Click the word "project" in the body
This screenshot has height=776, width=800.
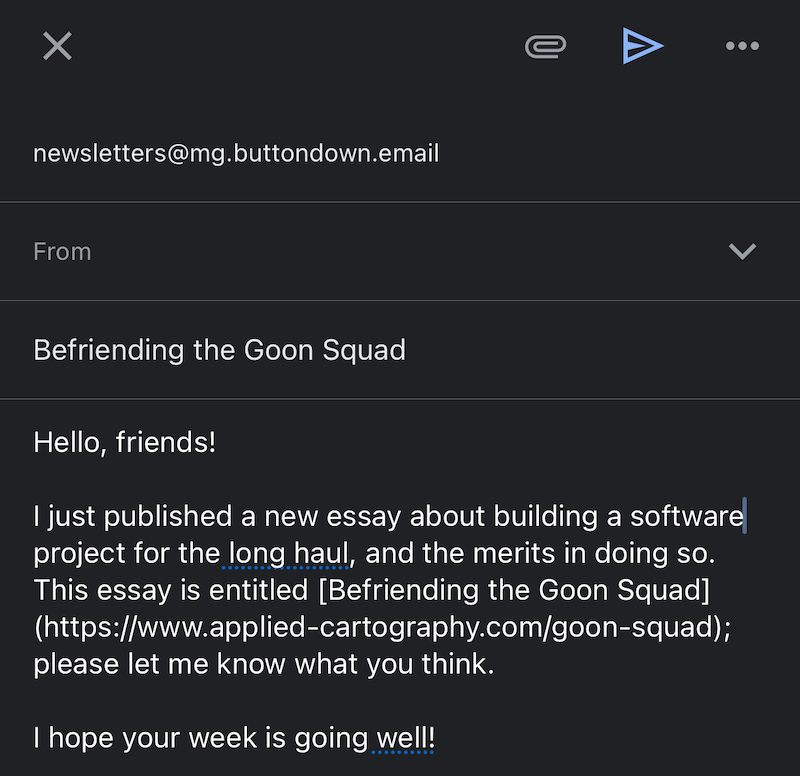pyautogui.click(x=82, y=552)
